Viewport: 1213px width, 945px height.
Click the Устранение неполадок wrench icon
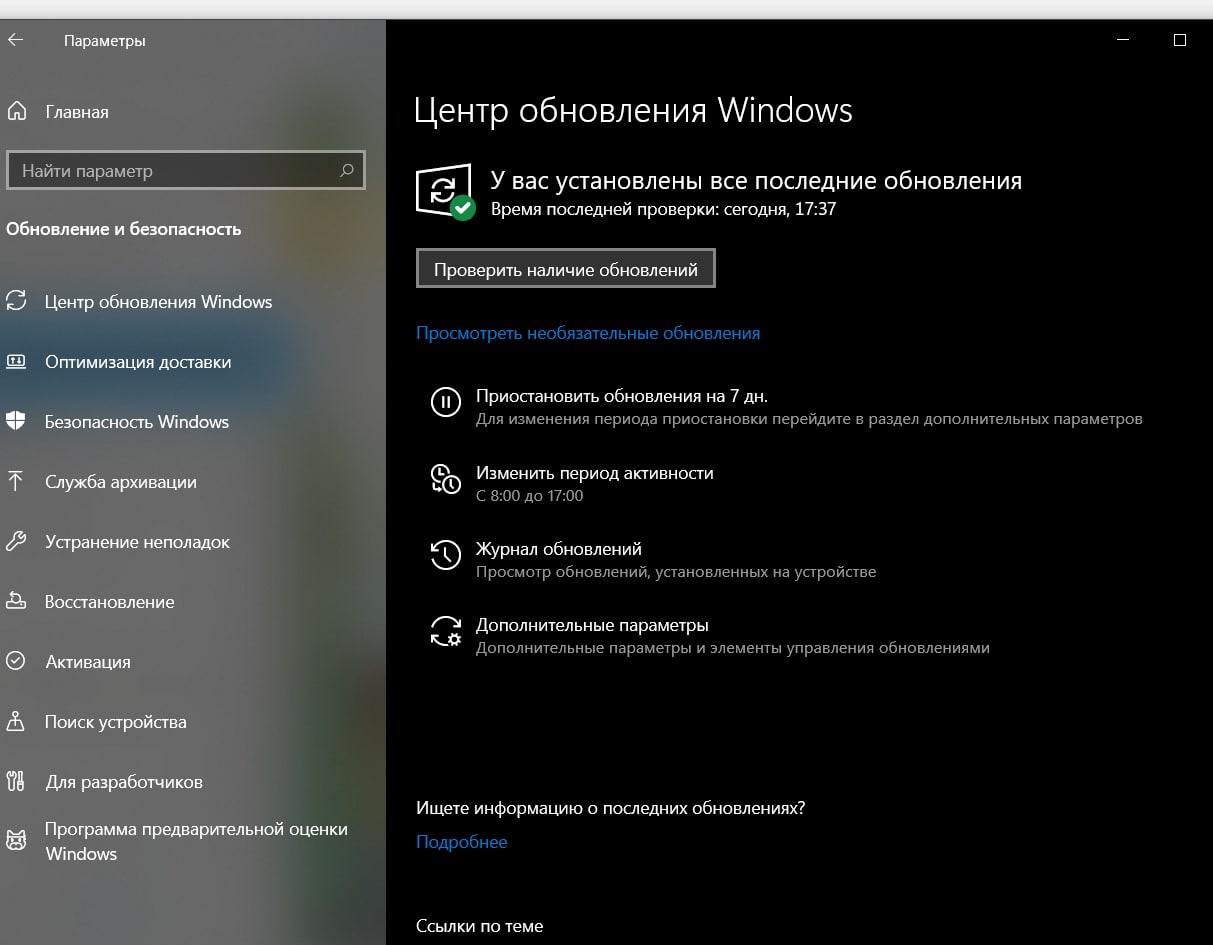coord(15,541)
